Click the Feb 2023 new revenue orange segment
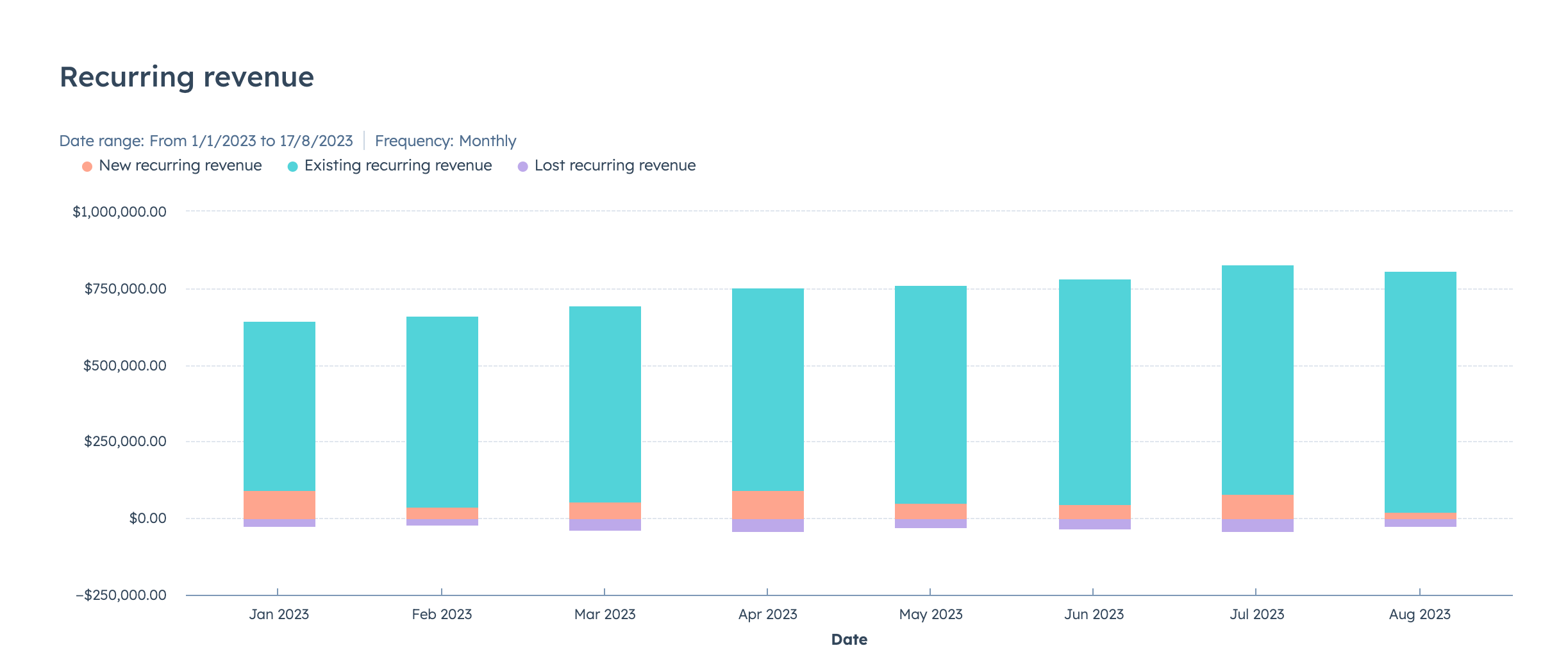 pos(442,513)
